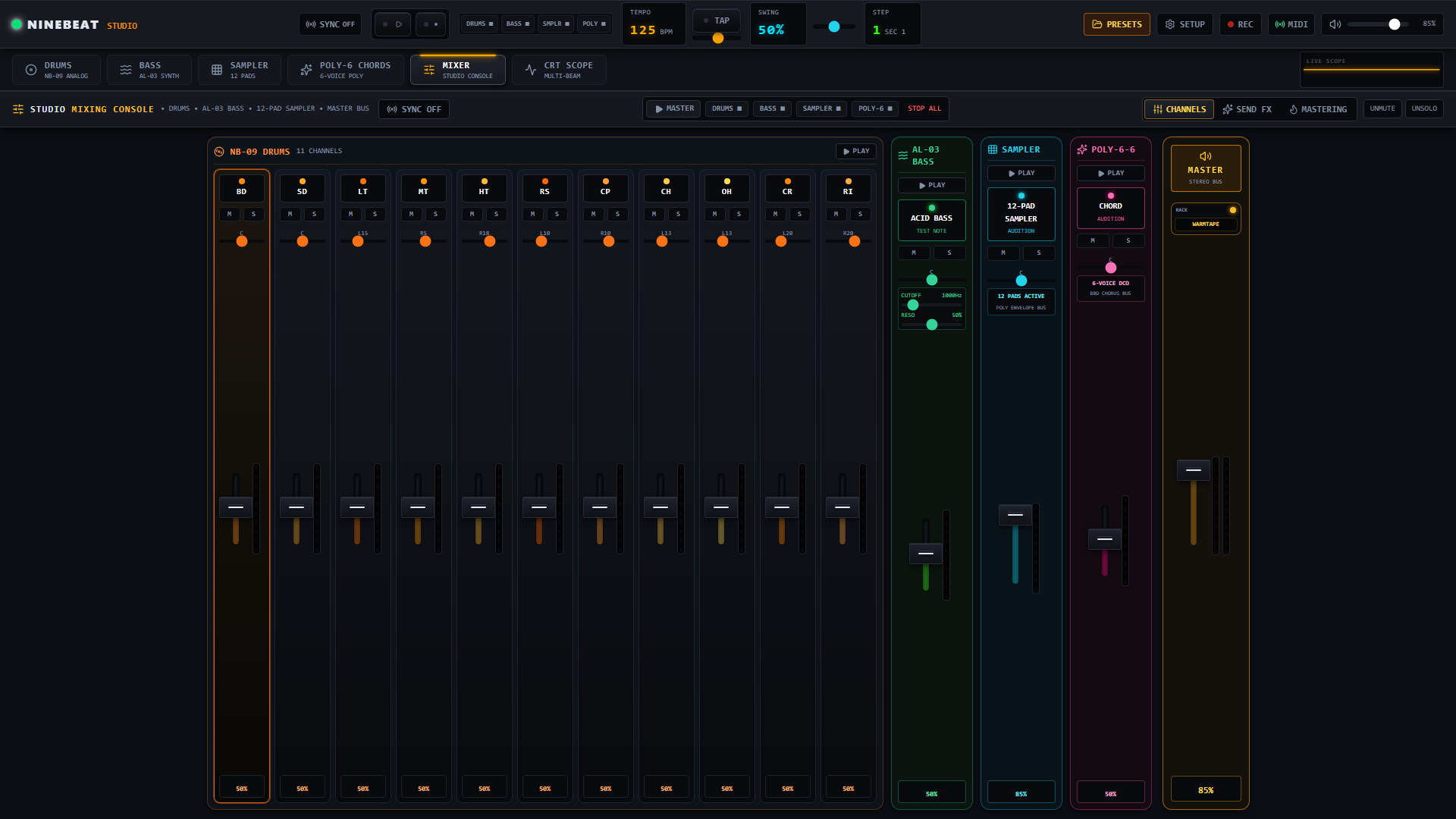
Task: Audition the Poly-6 chord
Action: (1111, 208)
